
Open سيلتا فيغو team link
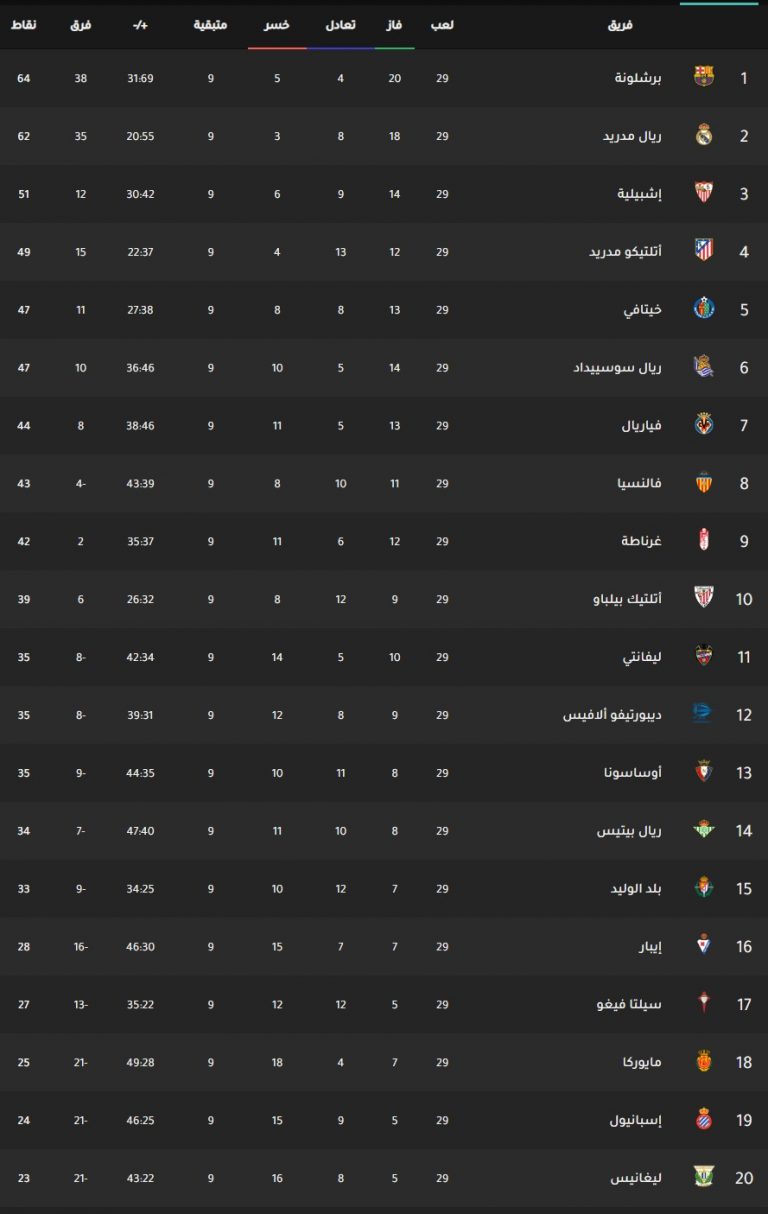[x=631, y=1004]
